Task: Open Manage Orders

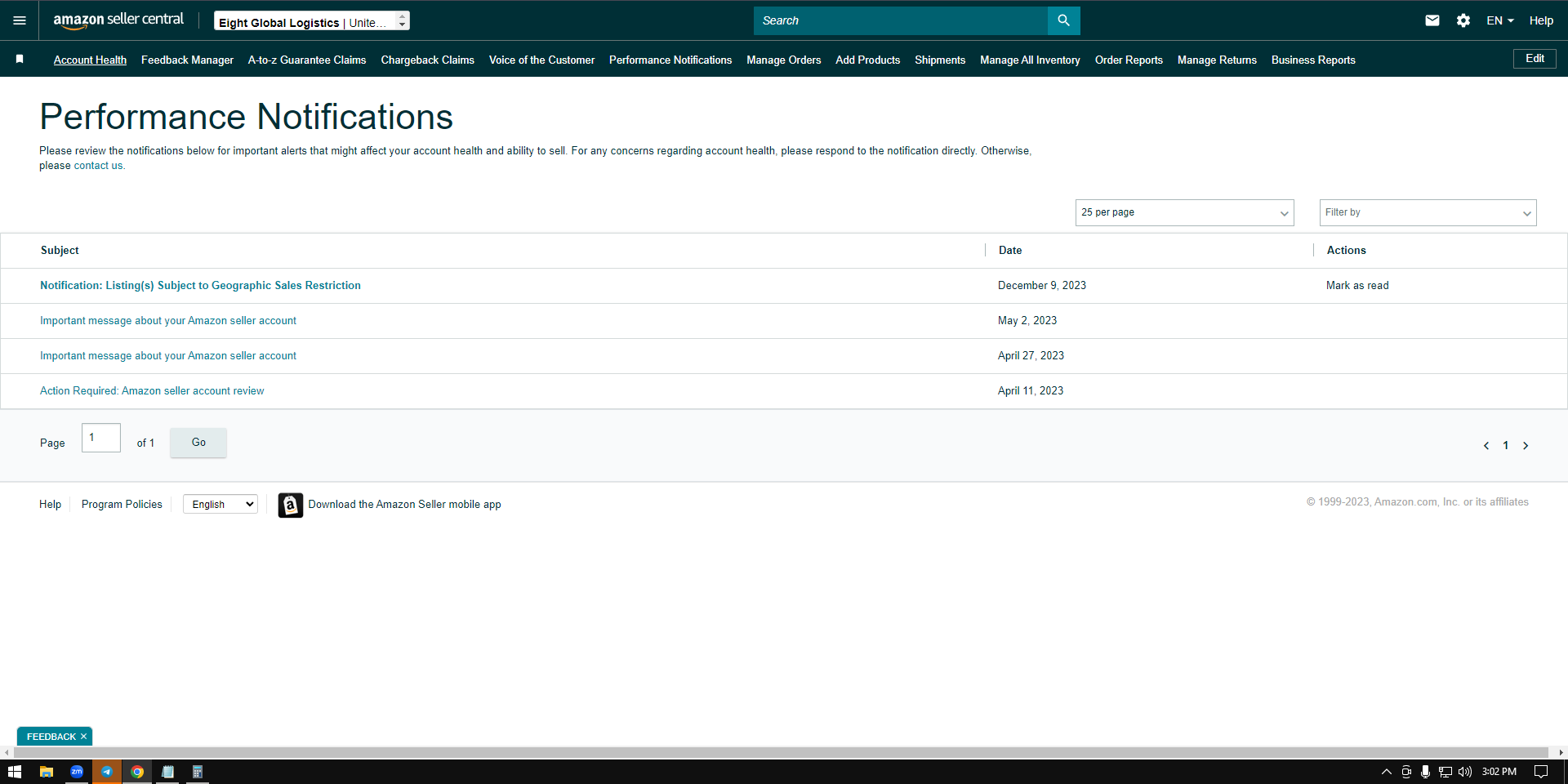Action: [x=783, y=60]
